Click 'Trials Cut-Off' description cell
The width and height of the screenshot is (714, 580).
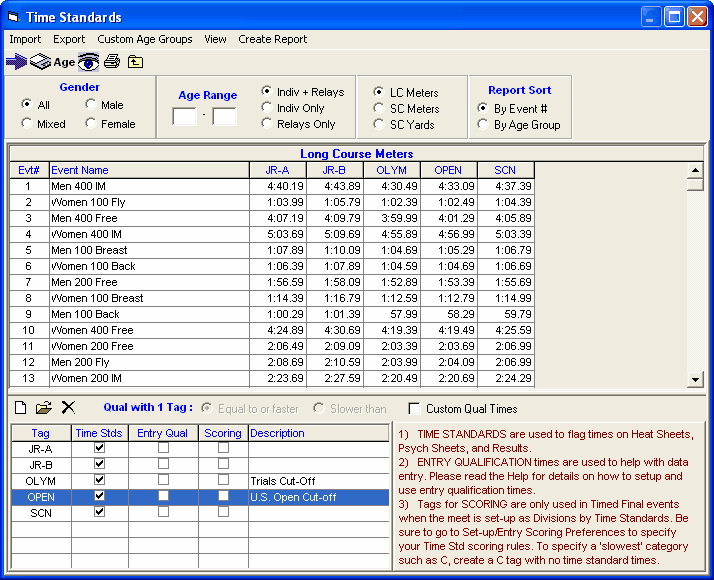click(319, 481)
